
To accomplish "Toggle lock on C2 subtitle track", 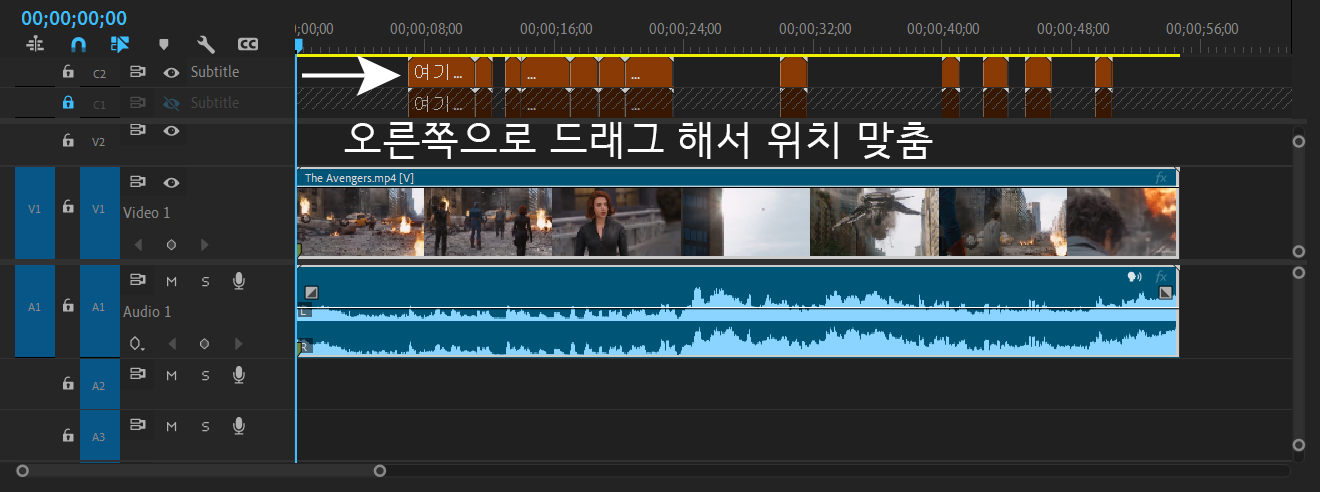I will pos(68,72).
